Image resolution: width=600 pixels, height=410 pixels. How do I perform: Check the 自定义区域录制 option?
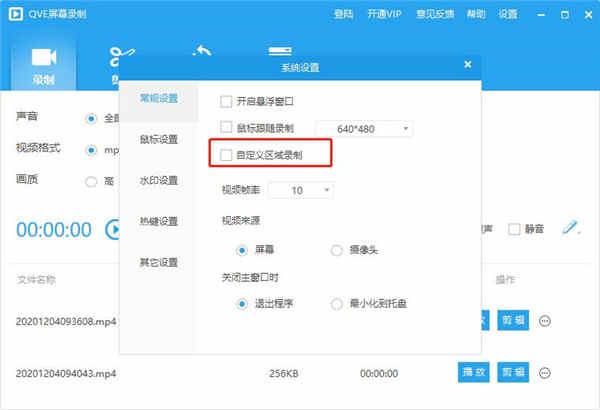226,155
